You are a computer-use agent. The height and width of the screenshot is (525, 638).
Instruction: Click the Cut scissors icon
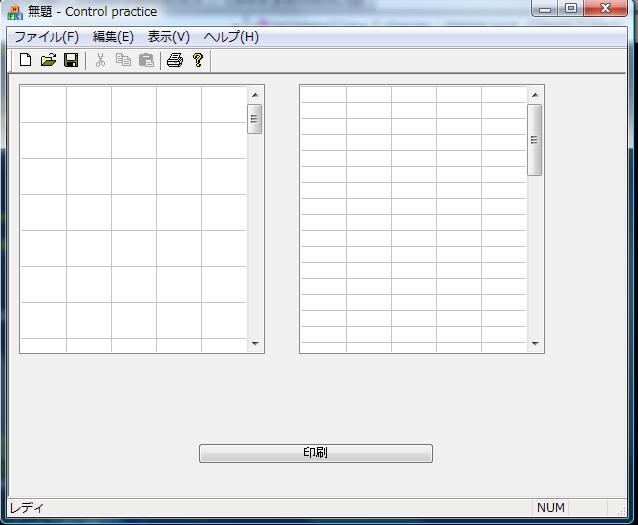[100, 60]
